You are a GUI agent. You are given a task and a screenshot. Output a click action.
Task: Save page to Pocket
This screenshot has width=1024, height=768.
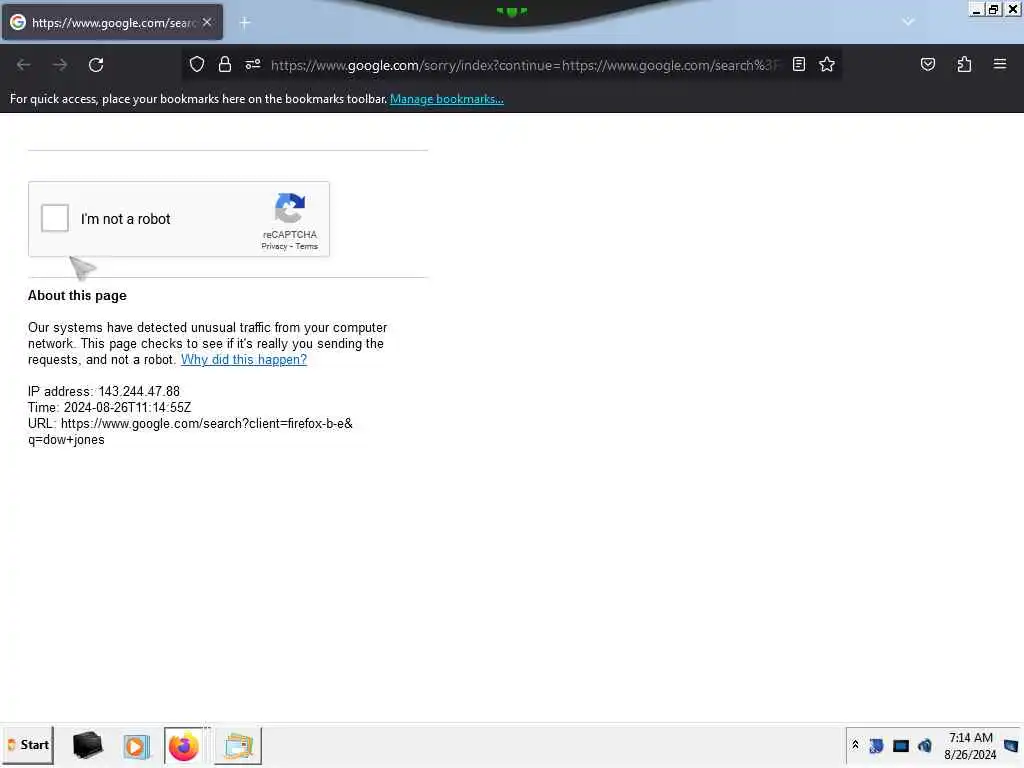pyautogui.click(x=927, y=64)
